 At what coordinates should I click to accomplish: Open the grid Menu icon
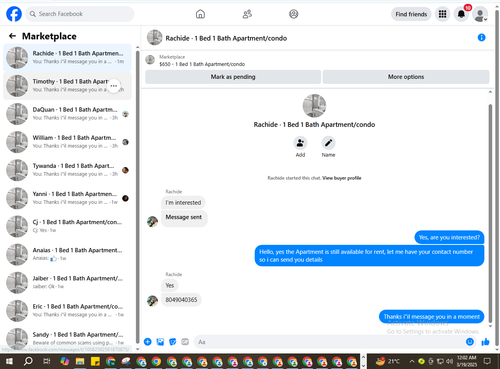(x=442, y=14)
